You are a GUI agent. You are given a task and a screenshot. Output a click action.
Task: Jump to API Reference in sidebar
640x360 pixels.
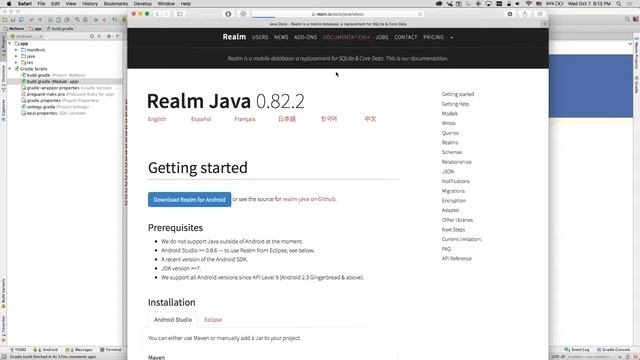click(457, 259)
